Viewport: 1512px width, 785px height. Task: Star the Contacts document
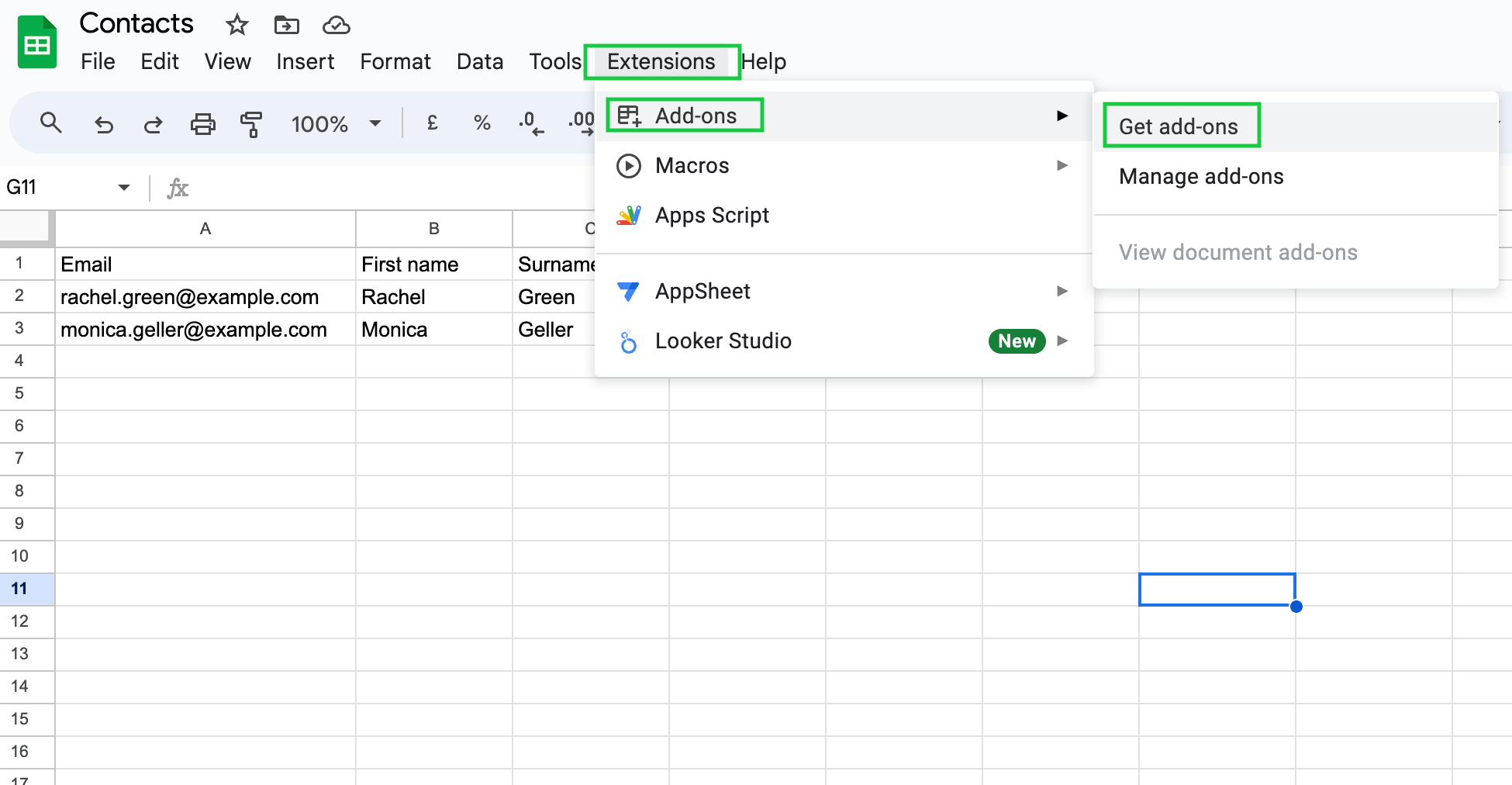click(236, 26)
